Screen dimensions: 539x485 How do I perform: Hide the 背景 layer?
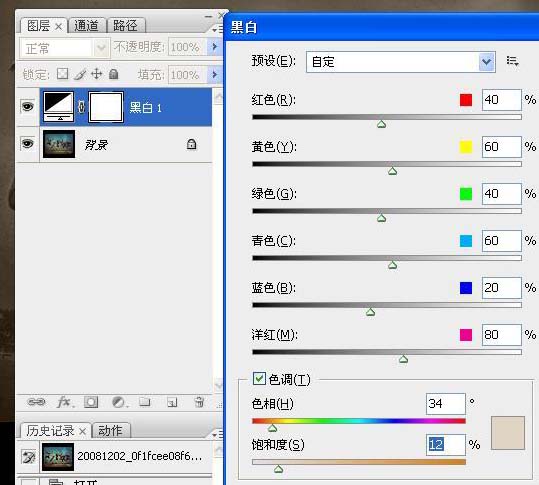[28, 143]
